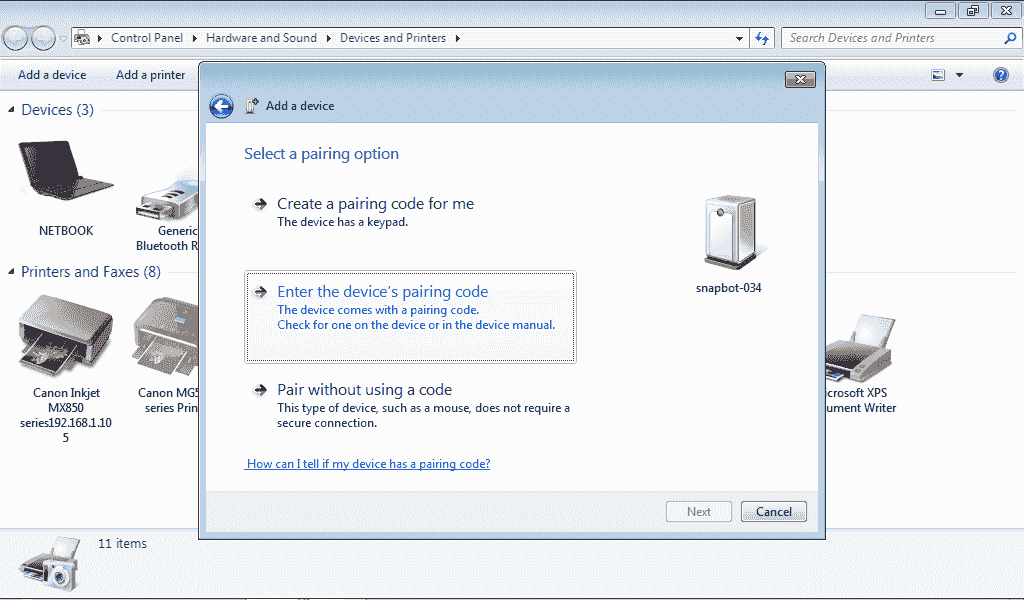
Task: Choose Enter the device's pairing code option
Action: (x=410, y=317)
